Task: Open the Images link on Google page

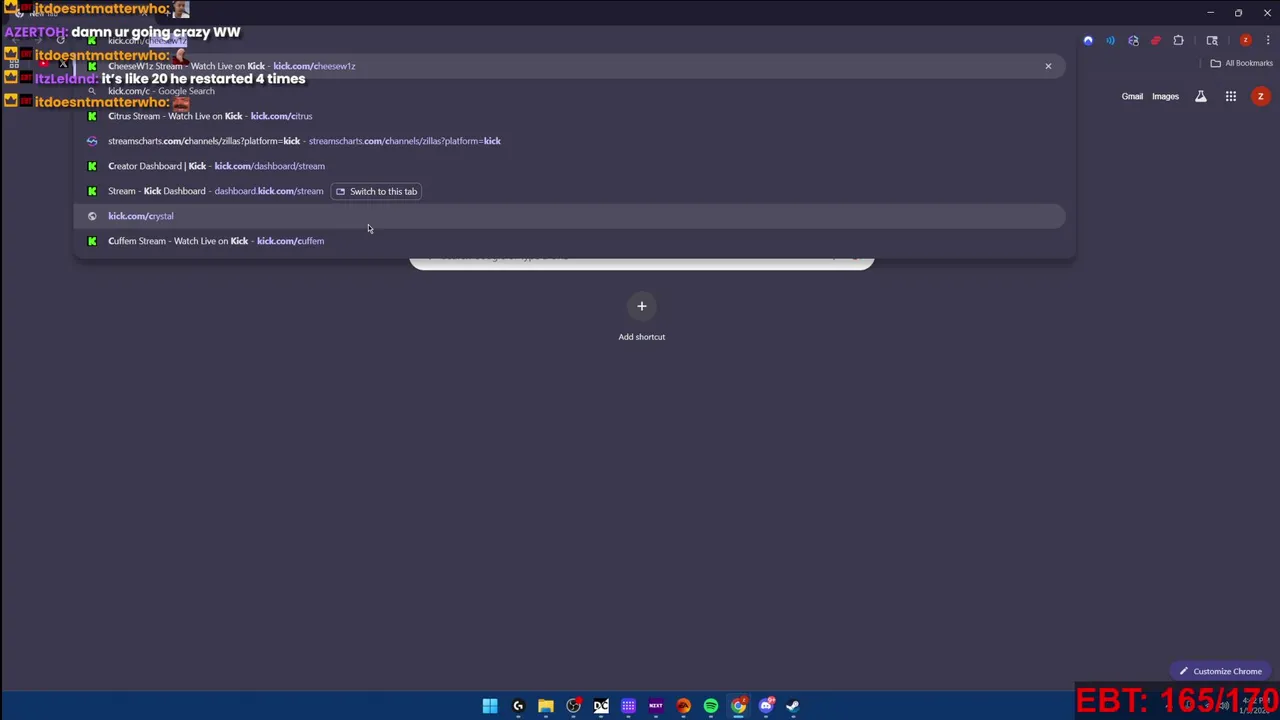Action: click(x=1165, y=97)
